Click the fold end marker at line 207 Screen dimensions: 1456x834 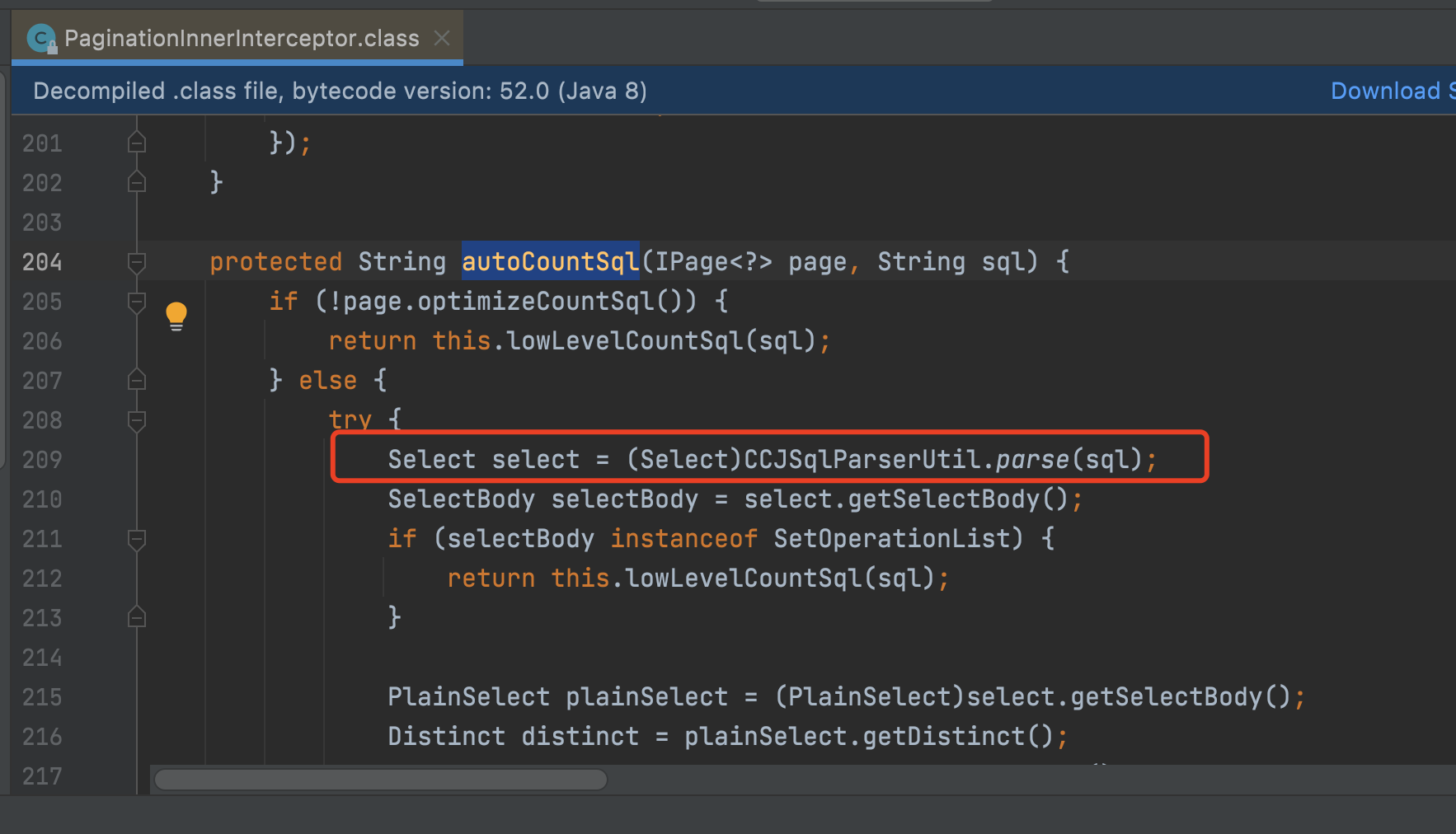pyautogui.click(x=136, y=381)
